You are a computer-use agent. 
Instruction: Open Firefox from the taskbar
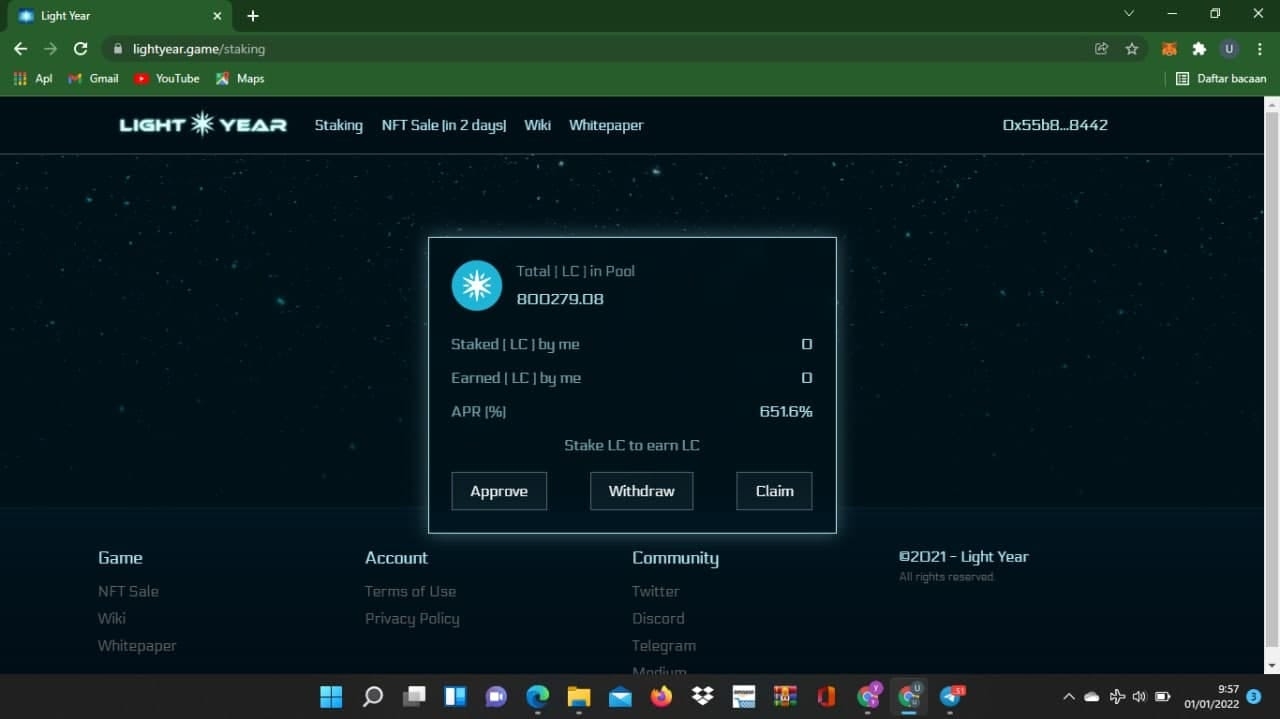[661, 696]
